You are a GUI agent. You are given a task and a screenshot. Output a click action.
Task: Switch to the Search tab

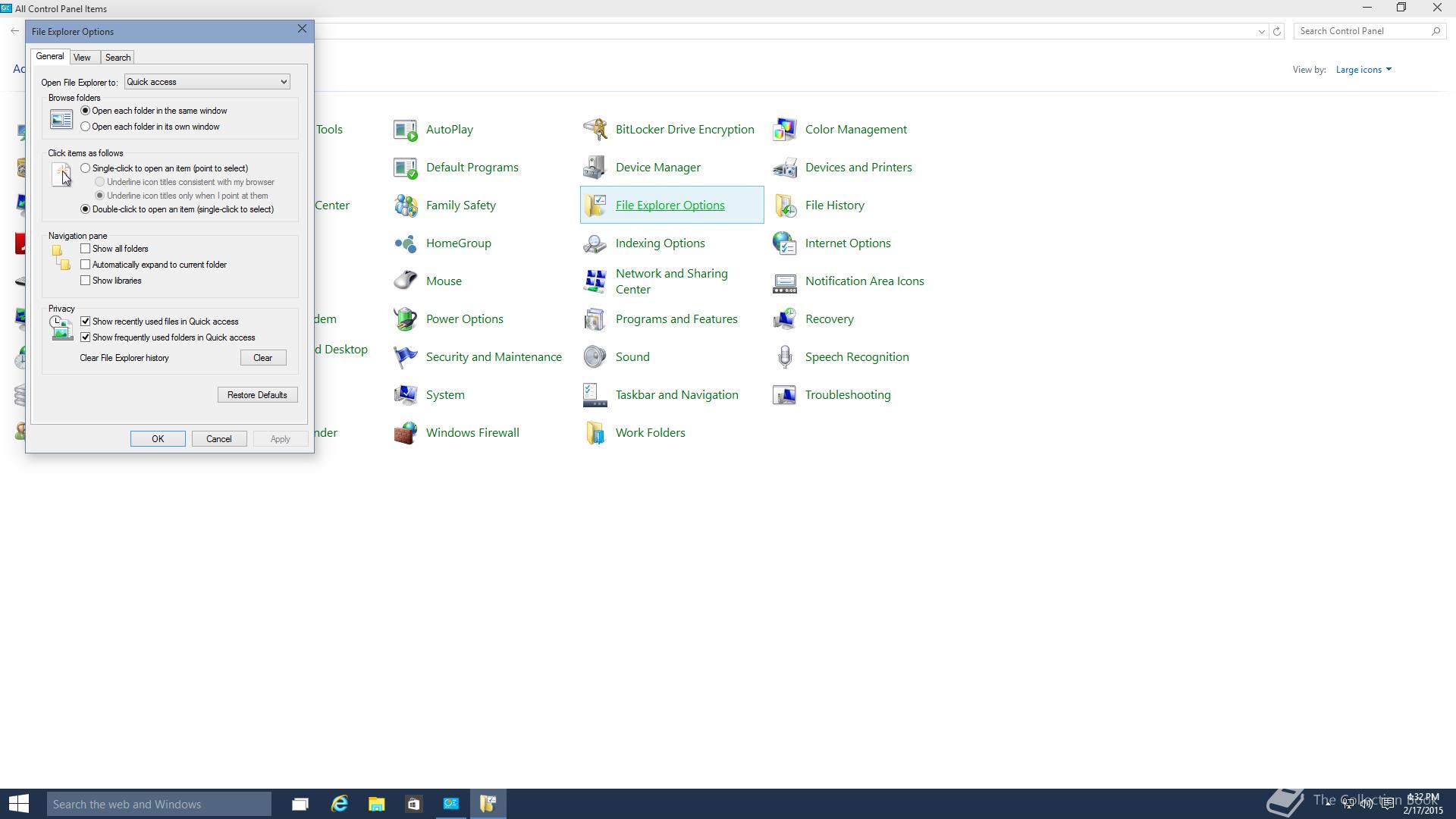118,58
